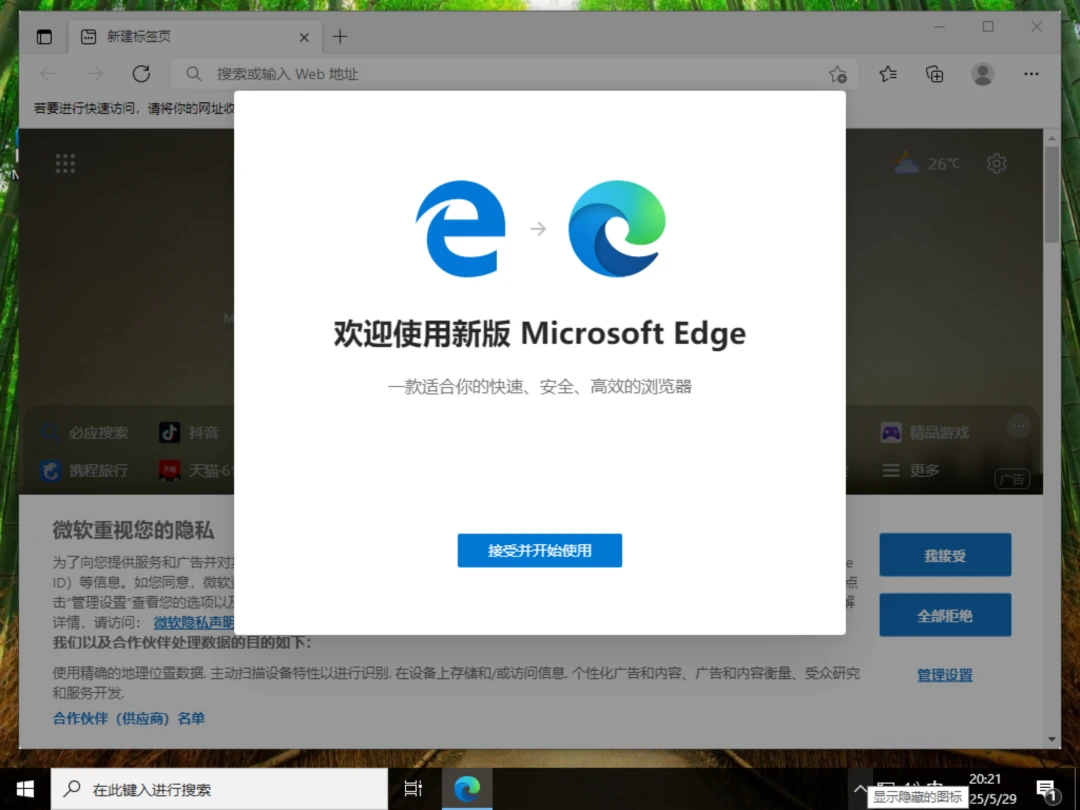
Task: Refresh the page with reload icon
Action: (x=141, y=74)
